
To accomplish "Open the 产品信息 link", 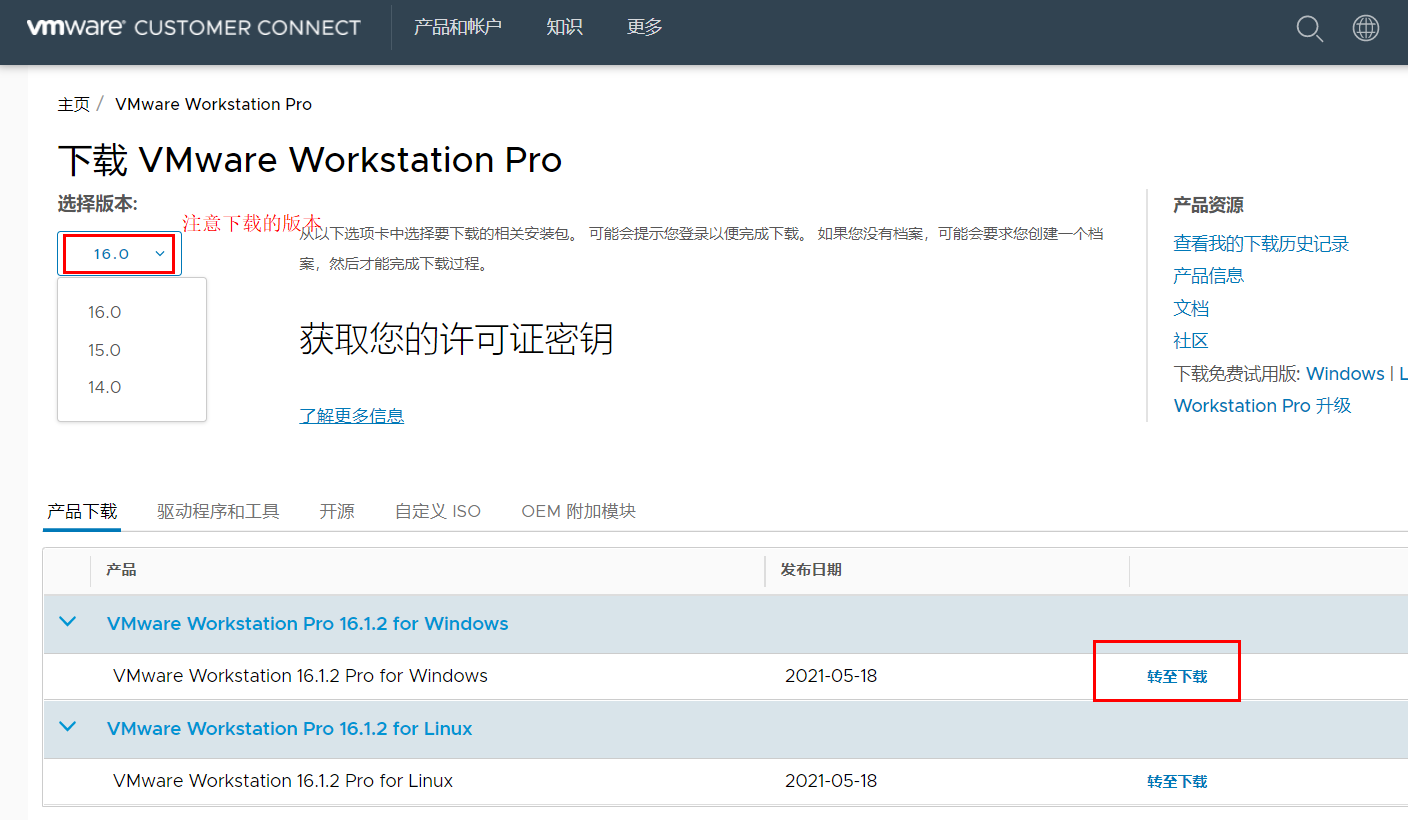I will (1208, 276).
